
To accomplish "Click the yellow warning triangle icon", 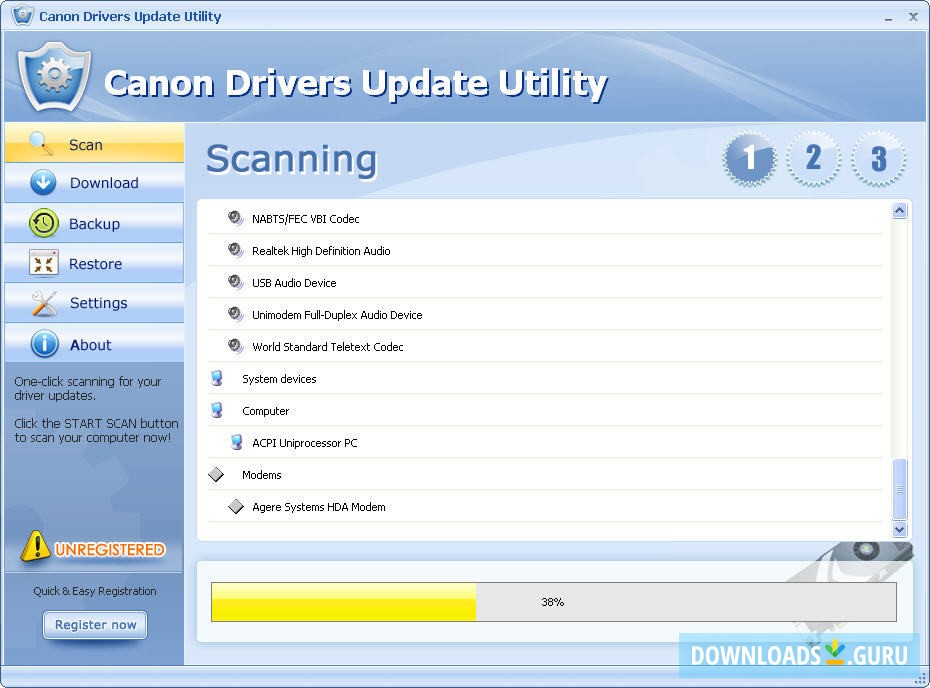I will point(36,546).
